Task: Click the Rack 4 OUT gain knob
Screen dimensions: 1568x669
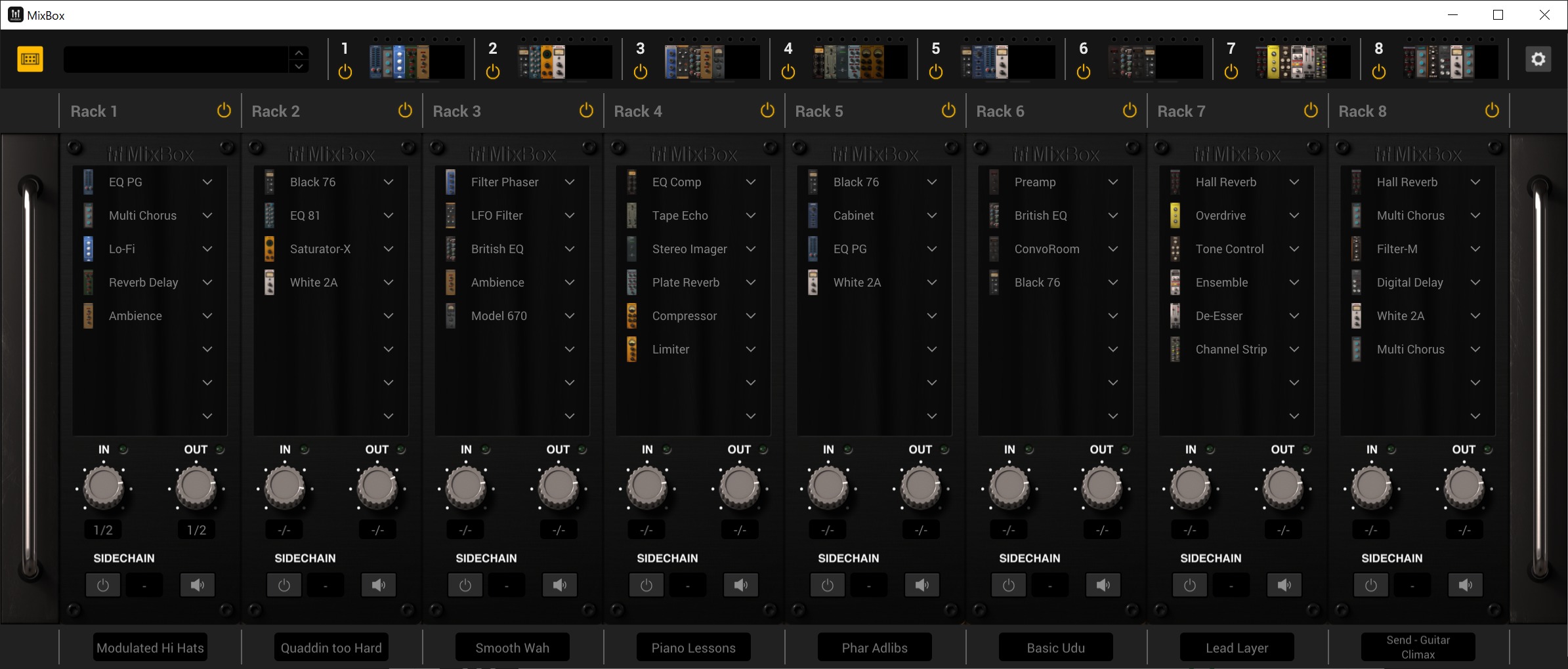Action: click(740, 487)
